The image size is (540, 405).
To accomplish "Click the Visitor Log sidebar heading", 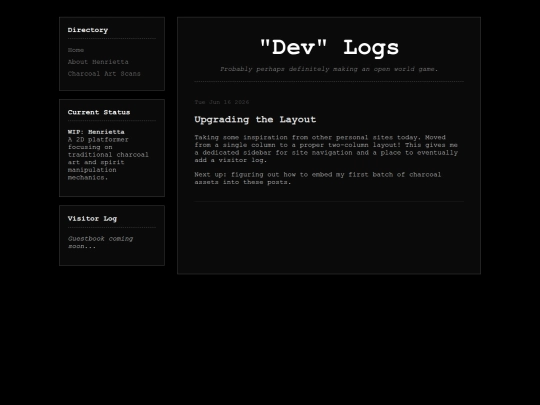I will pyautogui.click(x=92, y=219).
